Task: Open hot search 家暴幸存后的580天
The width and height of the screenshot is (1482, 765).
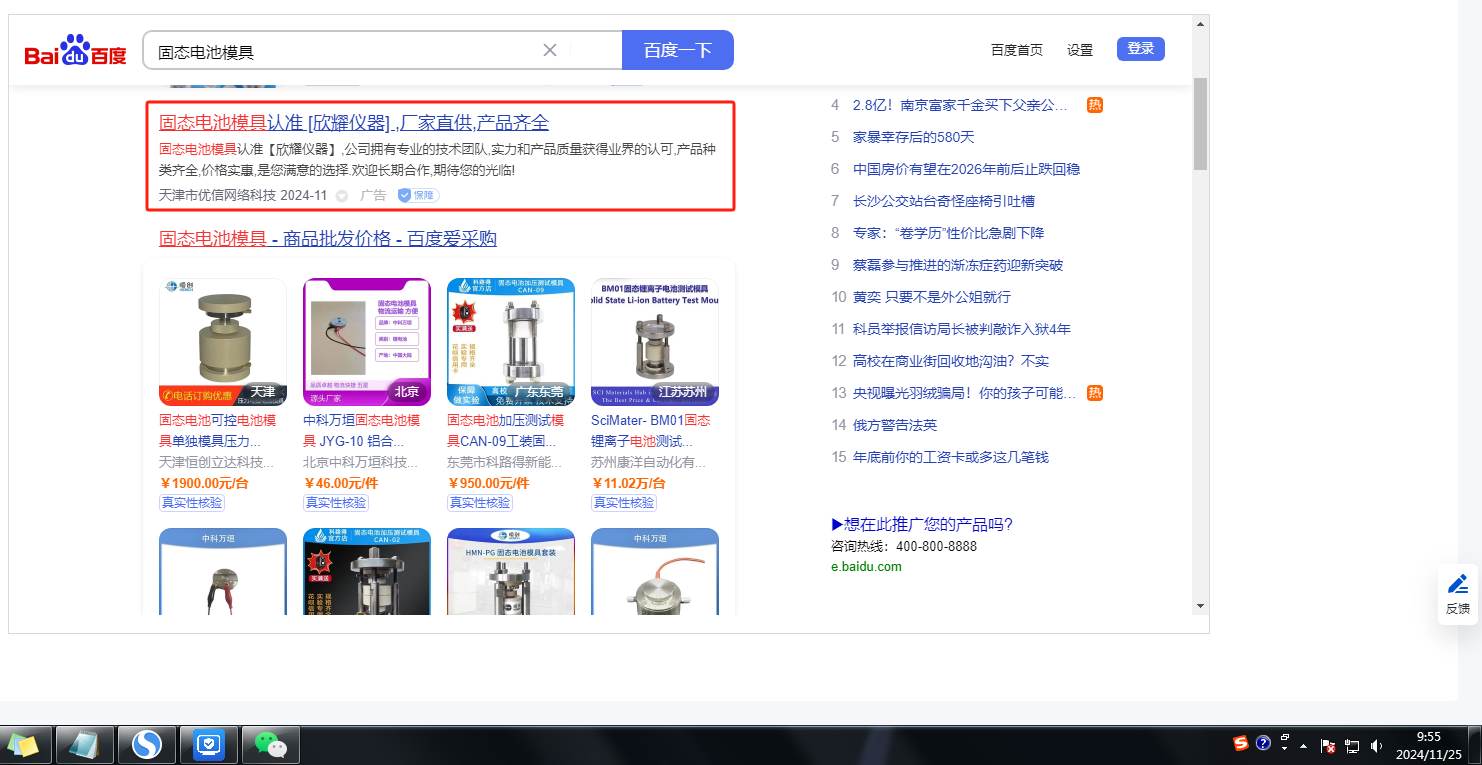Action: tap(914, 137)
